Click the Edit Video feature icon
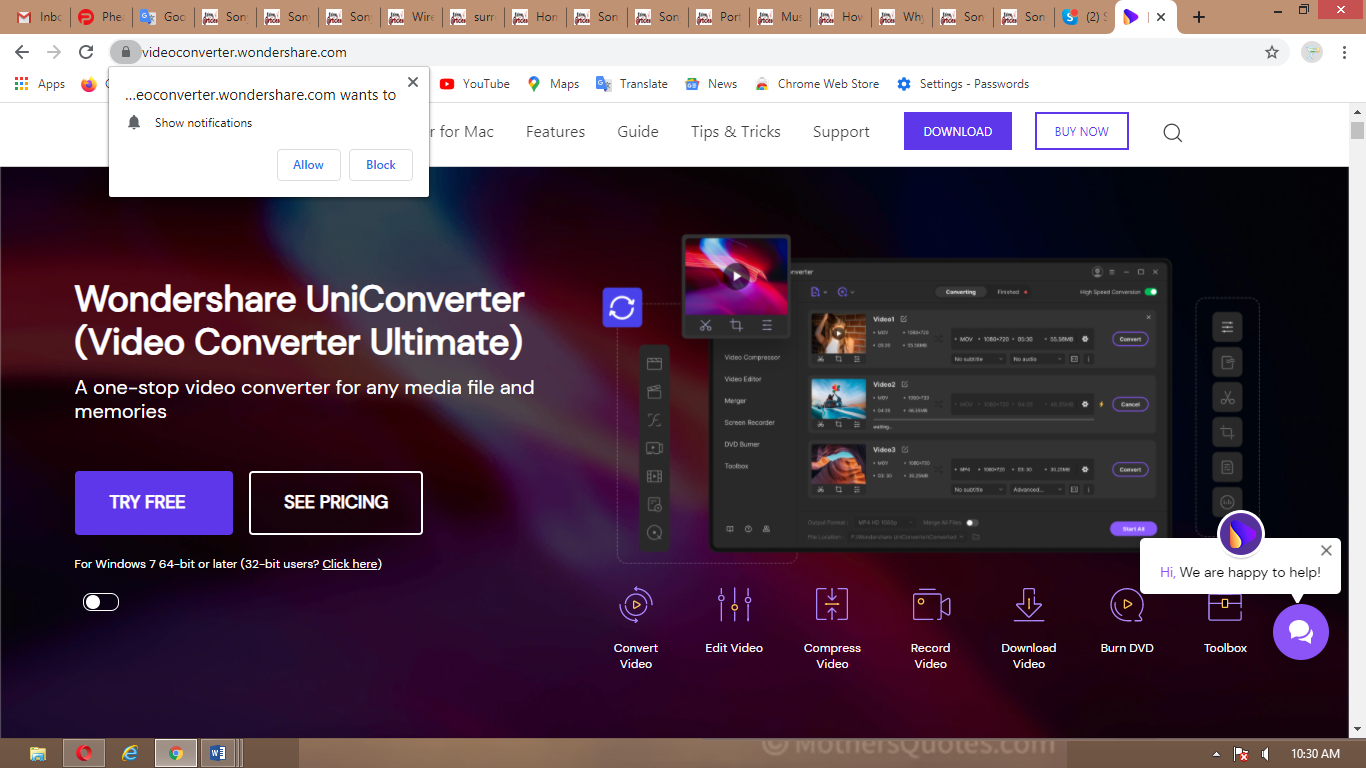 click(x=734, y=606)
